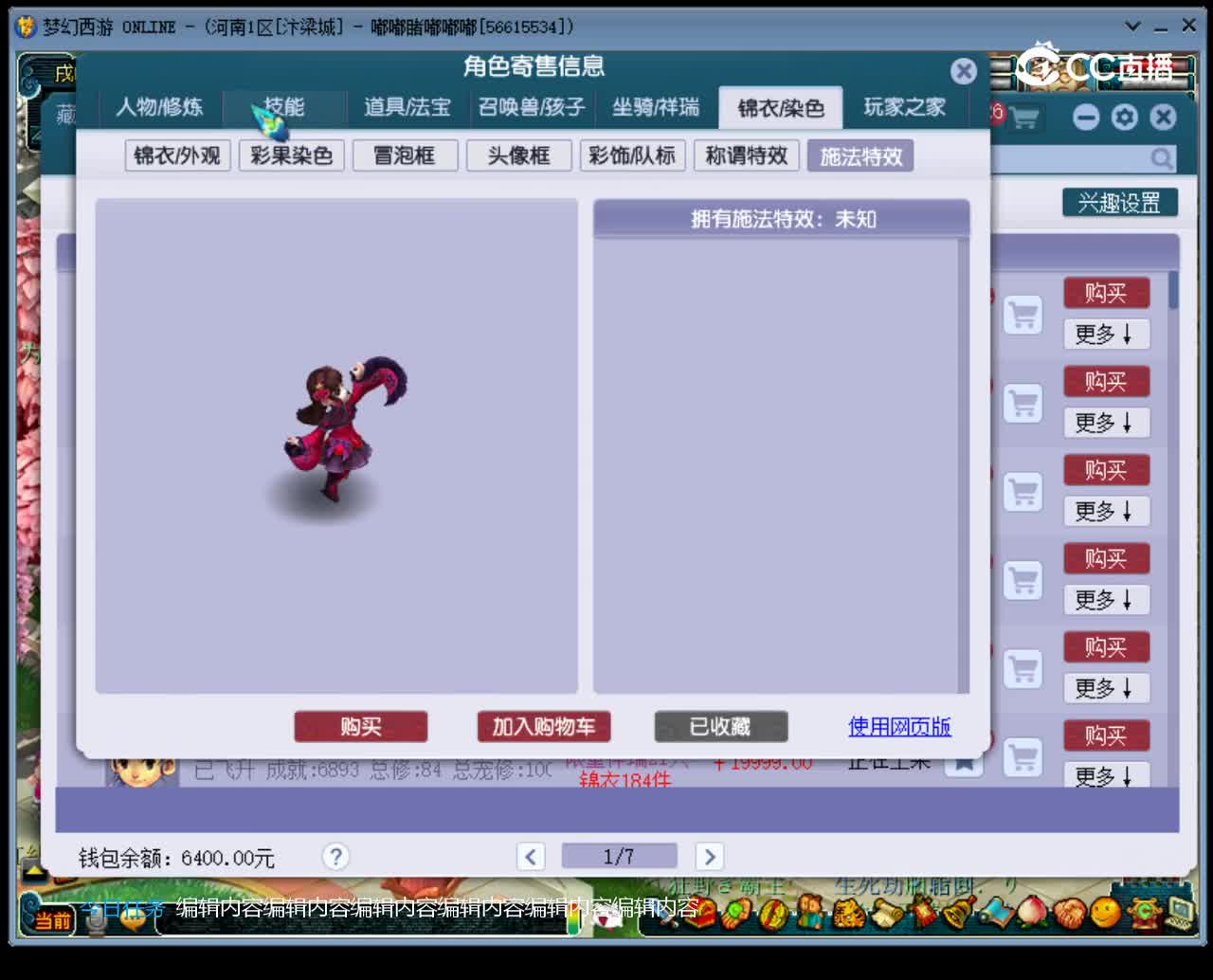The image size is (1213, 980).
Task: Click the cart icon in the fifth listing row
Action: click(x=1023, y=669)
